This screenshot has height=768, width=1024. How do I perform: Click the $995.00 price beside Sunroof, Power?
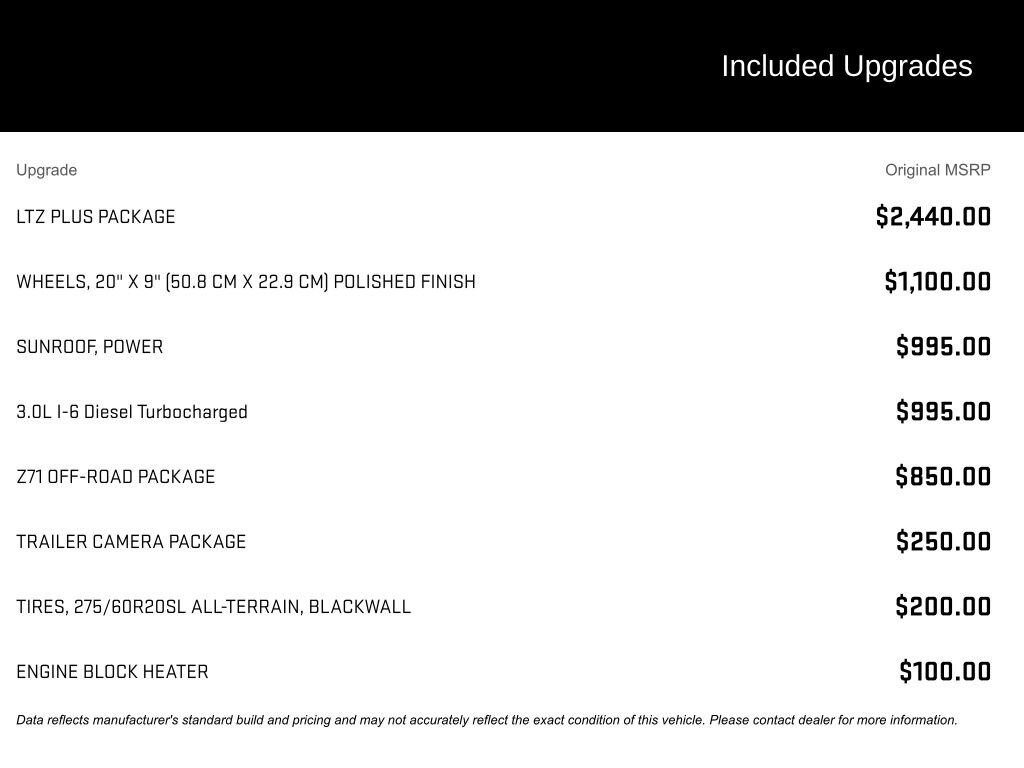943,347
